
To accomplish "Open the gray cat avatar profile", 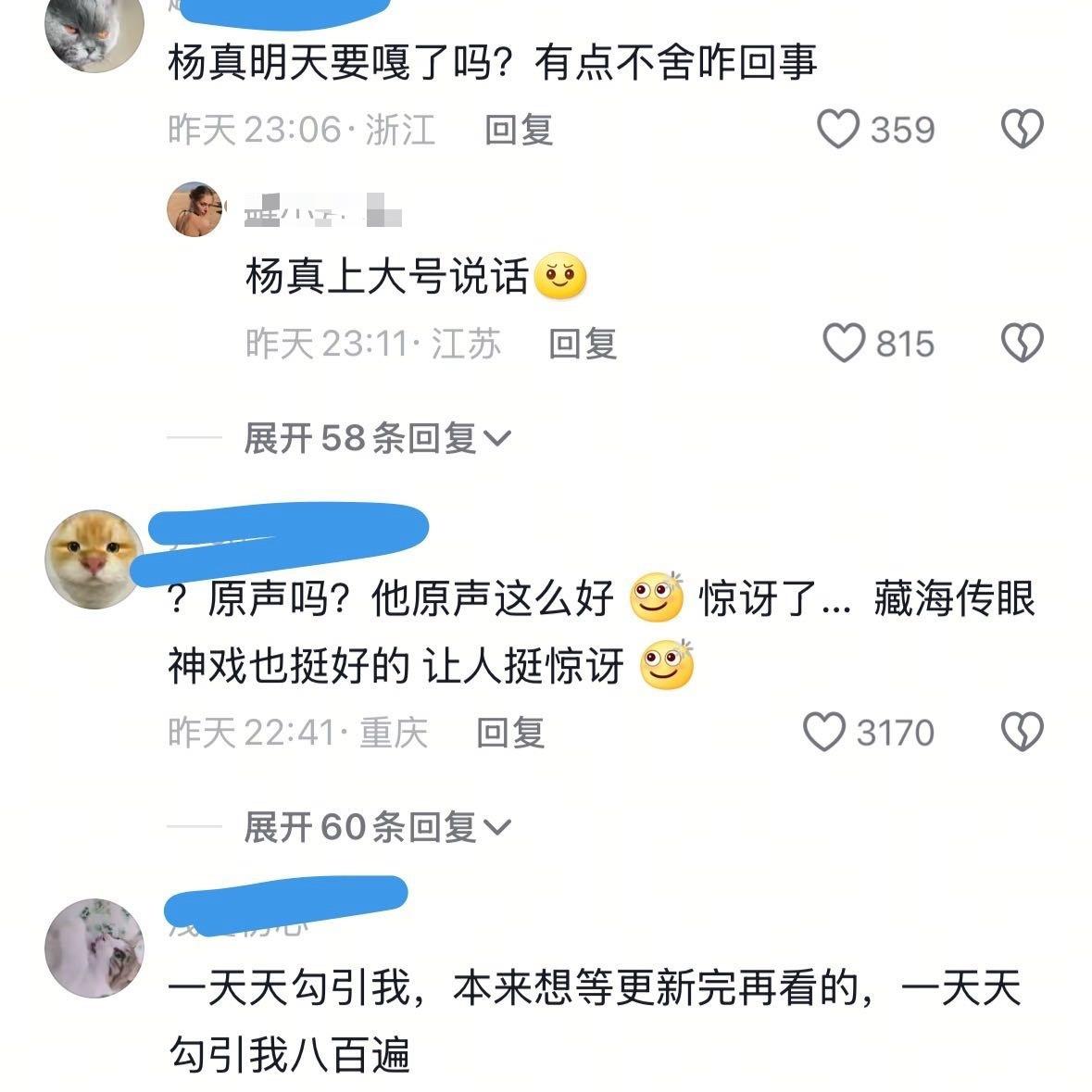I will (x=94, y=28).
